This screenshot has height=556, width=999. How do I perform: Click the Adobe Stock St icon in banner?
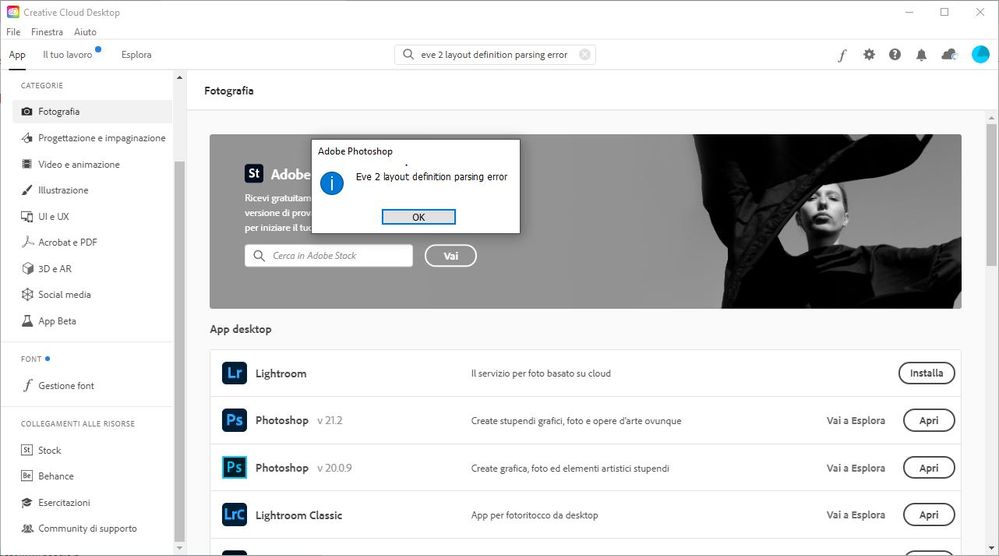tap(254, 173)
